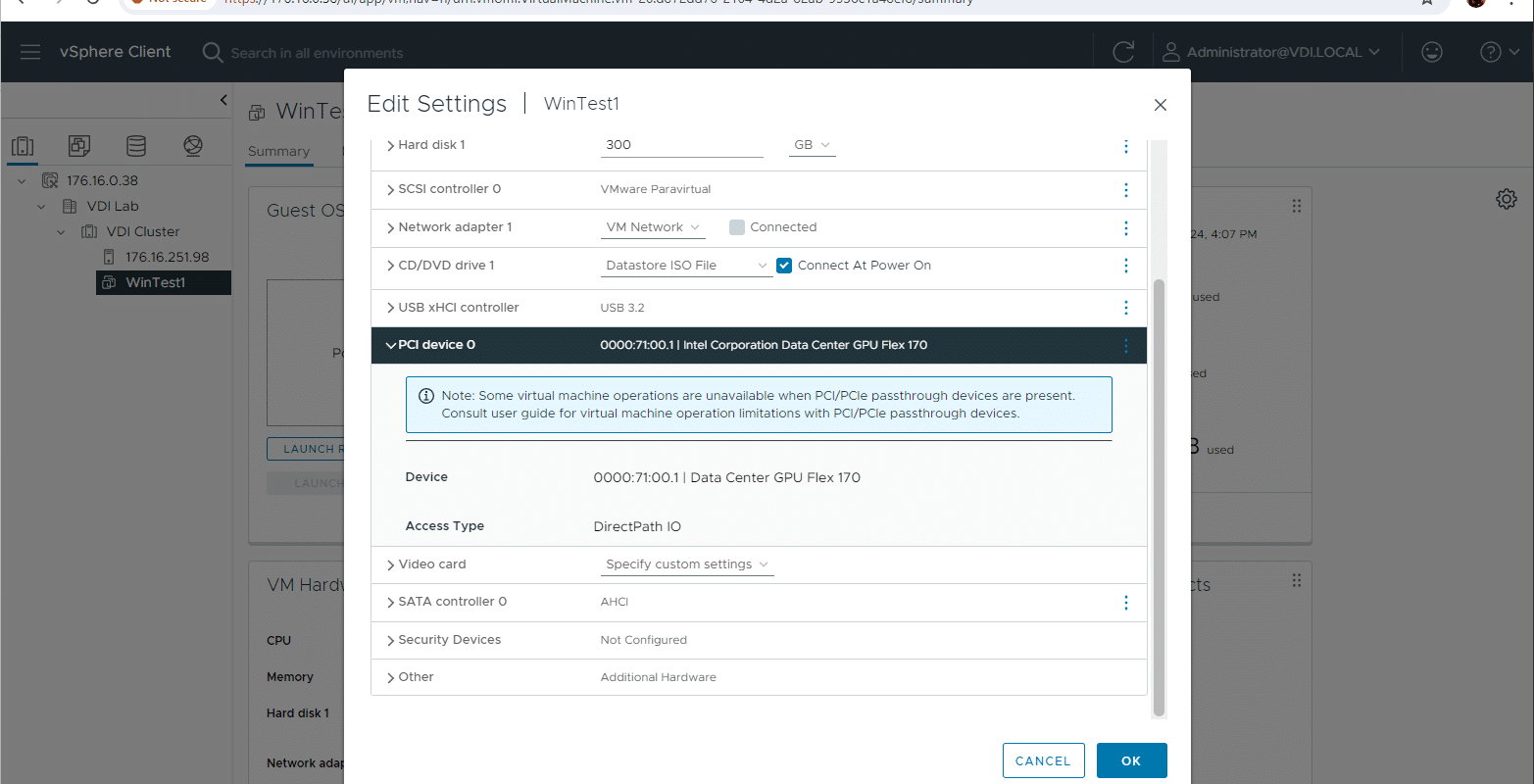This screenshot has width=1534, height=784.
Task: Refresh vSphere Client with the reload icon
Action: point(1123,52)
